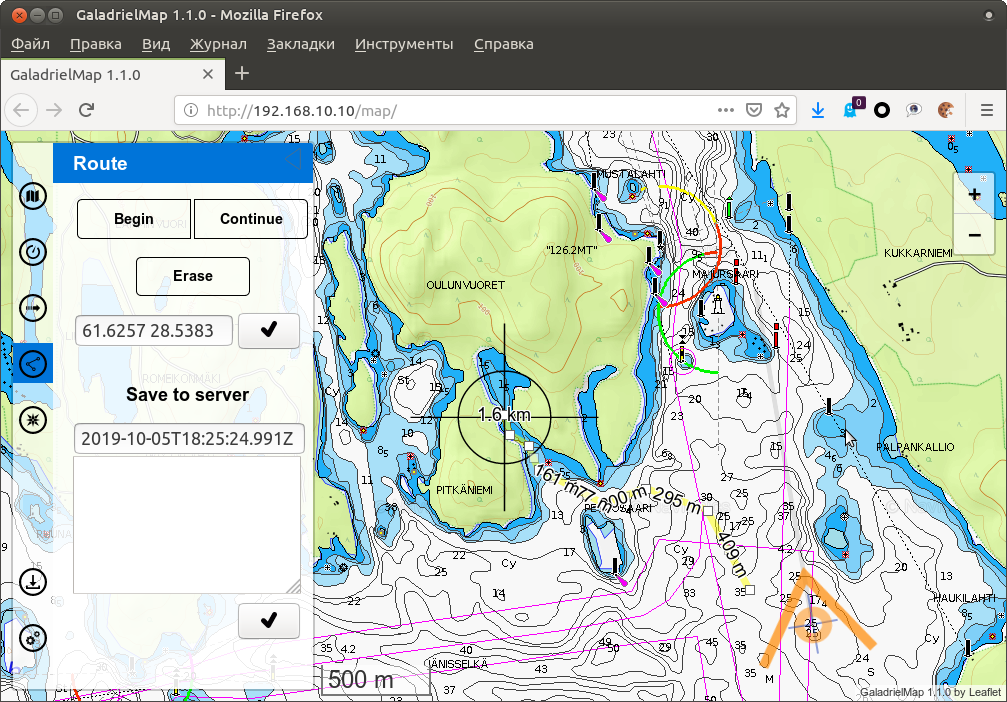The width and height of the screenshot is (1007, 702).
Task: Open the Firefox downloads panel
Action: coord(818,110)
